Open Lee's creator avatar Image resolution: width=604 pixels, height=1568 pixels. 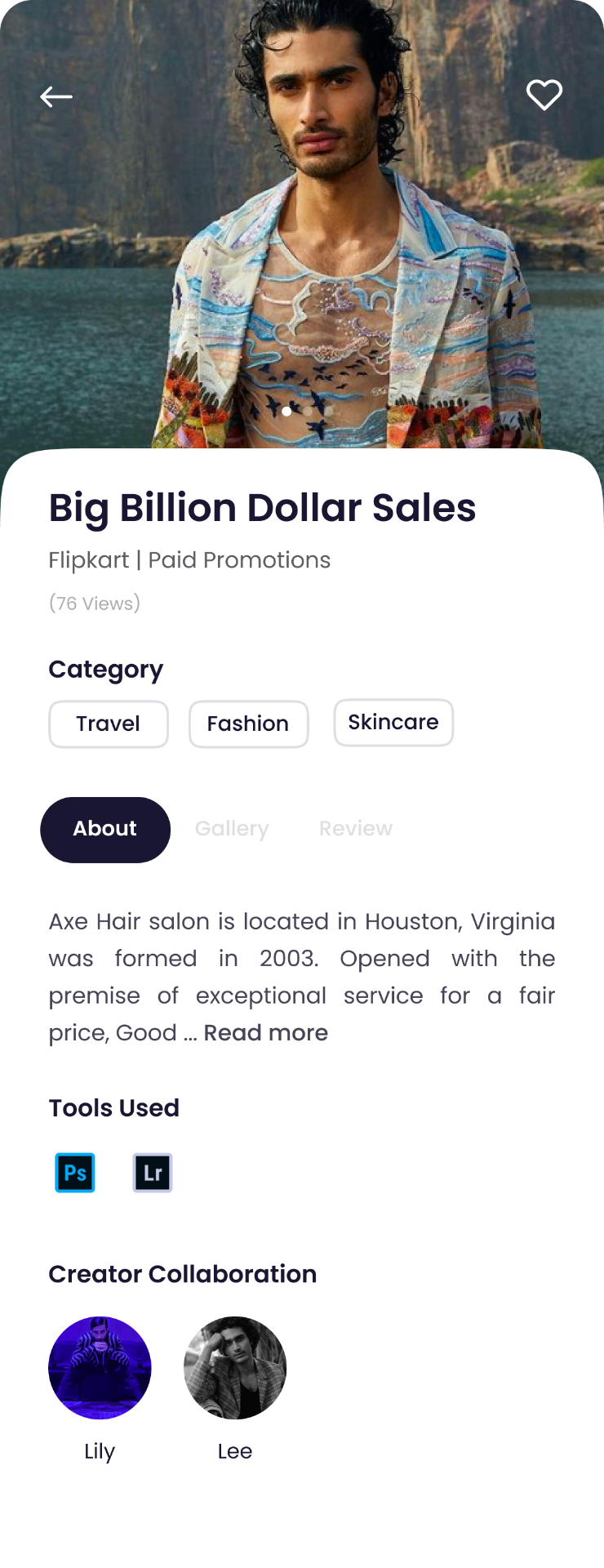(235, 1368)
